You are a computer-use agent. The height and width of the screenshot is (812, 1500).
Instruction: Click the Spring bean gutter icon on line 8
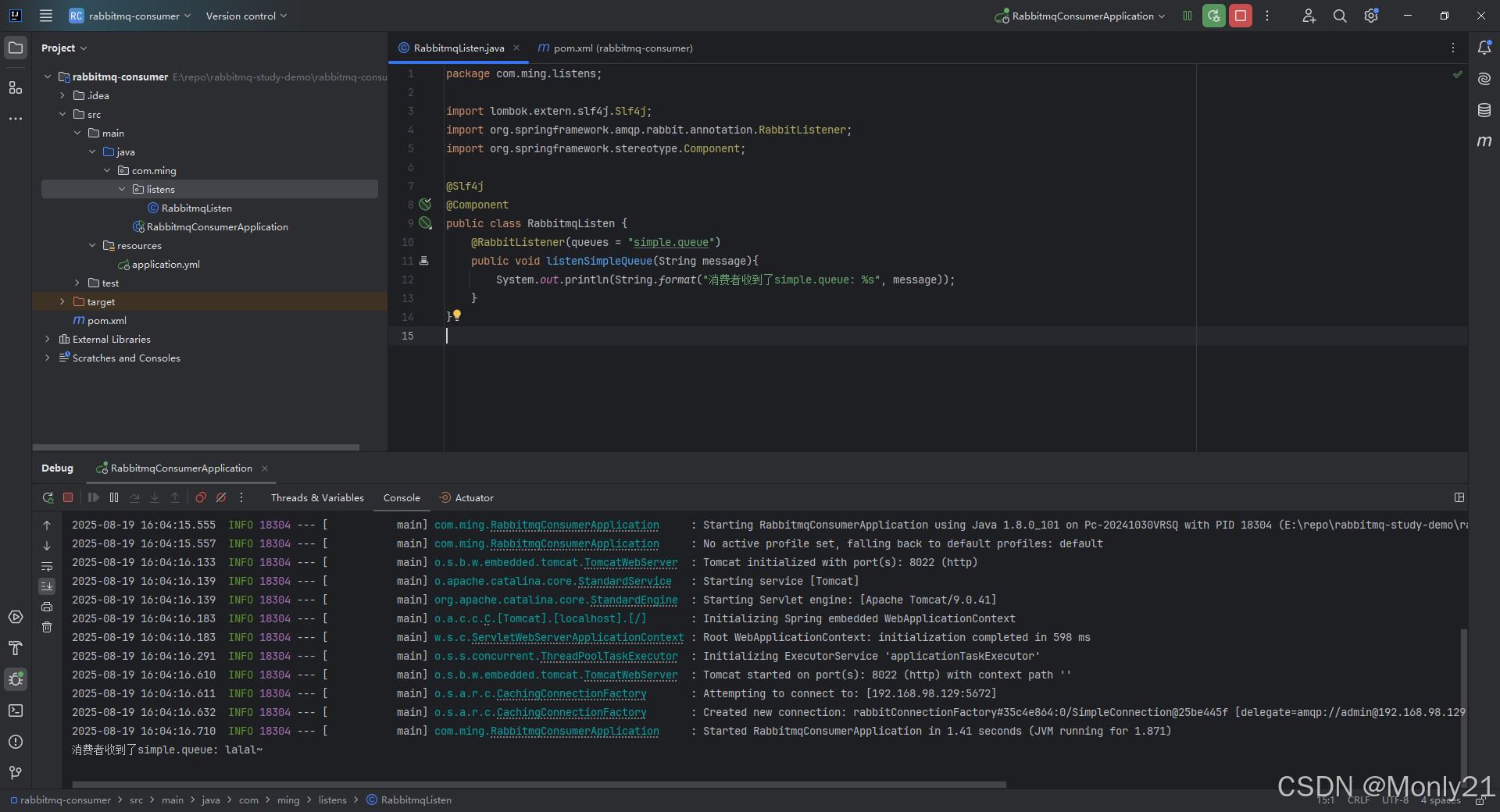coord(425,205)
